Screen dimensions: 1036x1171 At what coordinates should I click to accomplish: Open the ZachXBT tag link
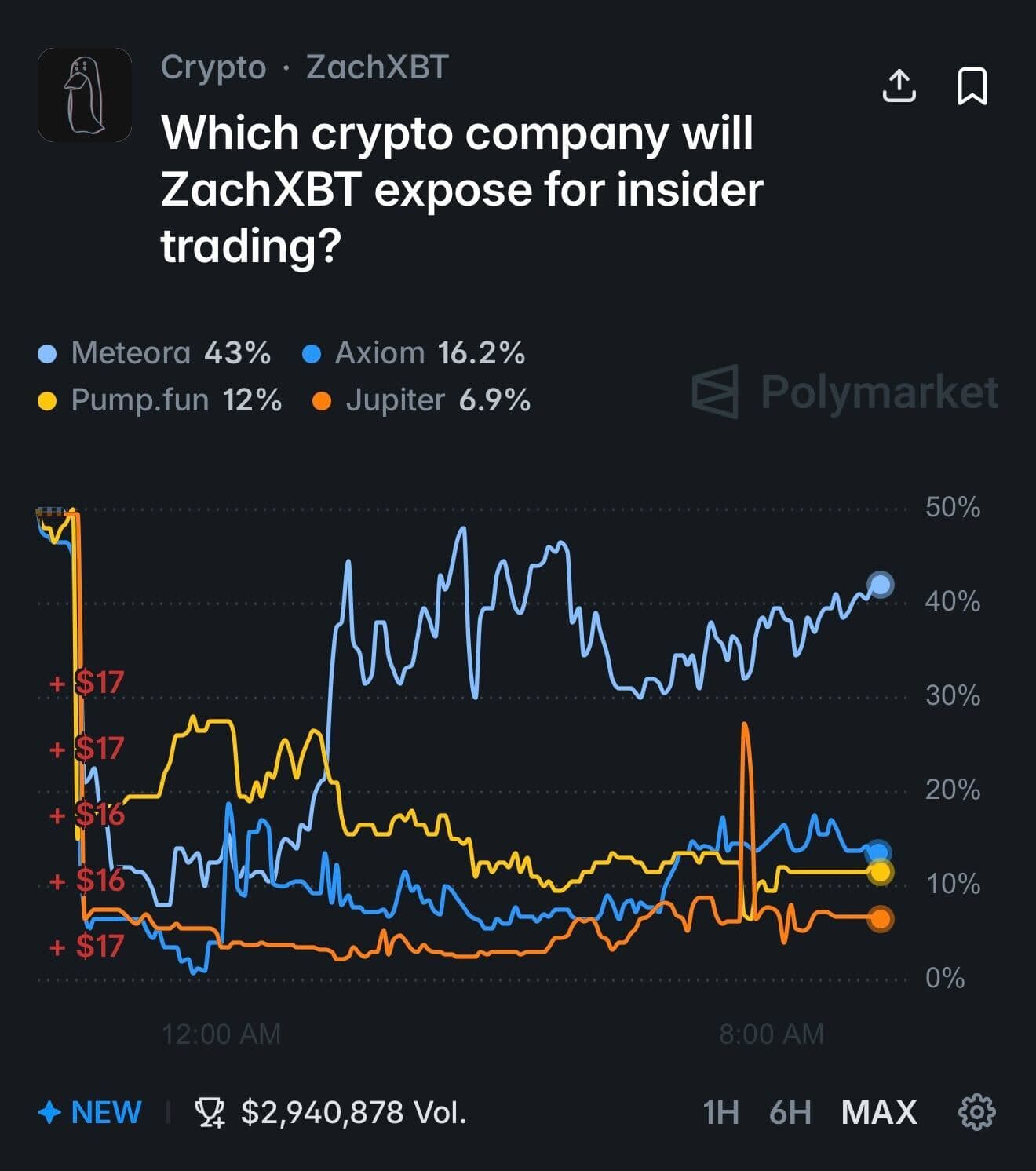tap(377, 67)
